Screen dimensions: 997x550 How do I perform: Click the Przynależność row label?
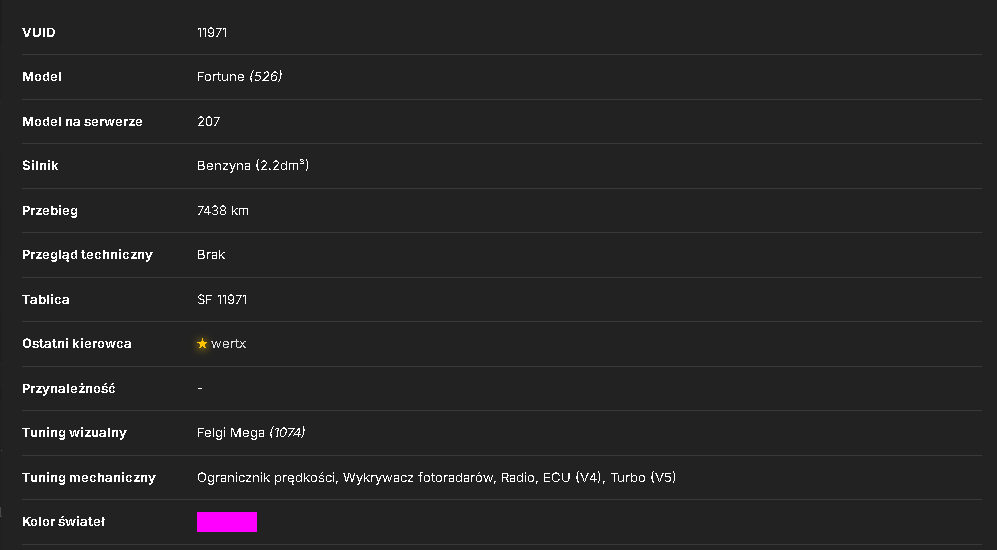(x=69, y=388)
